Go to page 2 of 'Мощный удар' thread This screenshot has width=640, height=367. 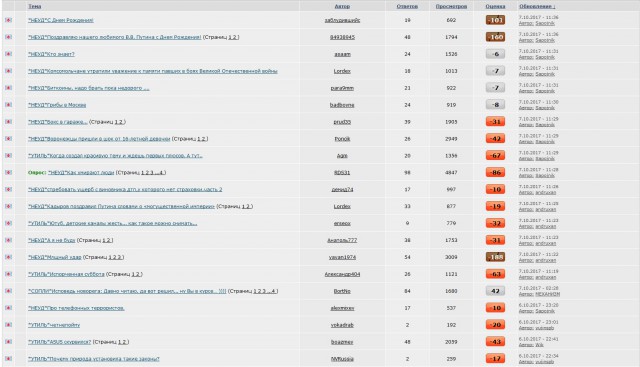pos(115,257)
